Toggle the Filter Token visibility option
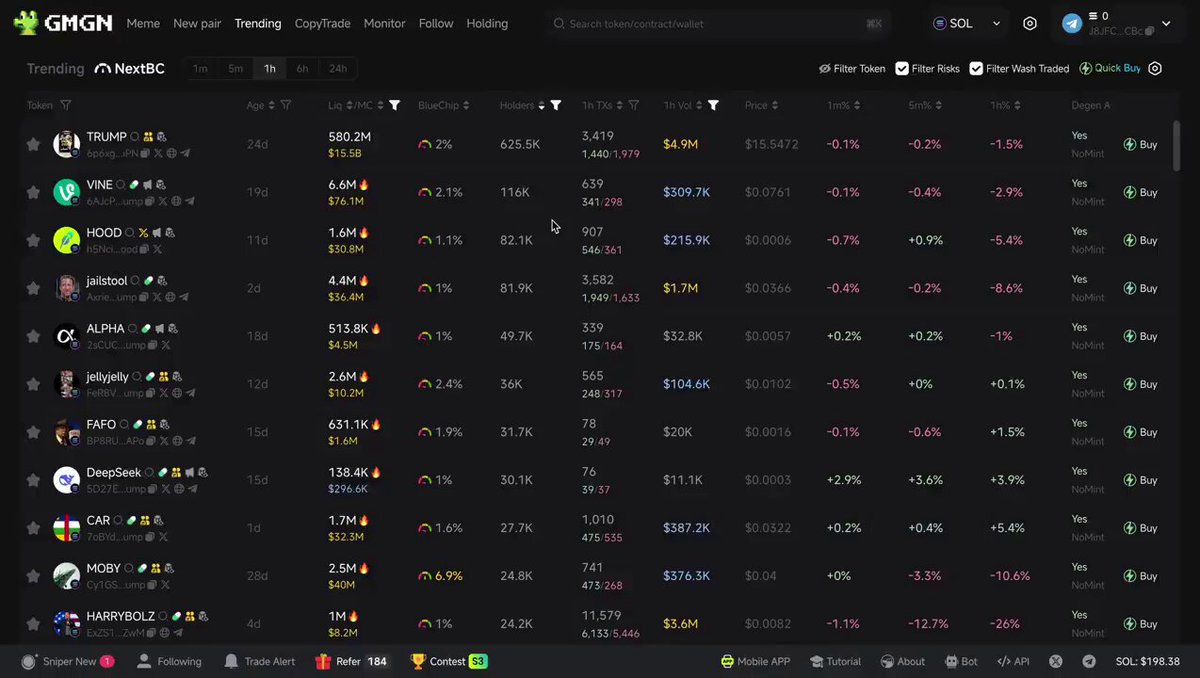The width and height of the screenshot is (1200, 678). [x=852, y=69]
